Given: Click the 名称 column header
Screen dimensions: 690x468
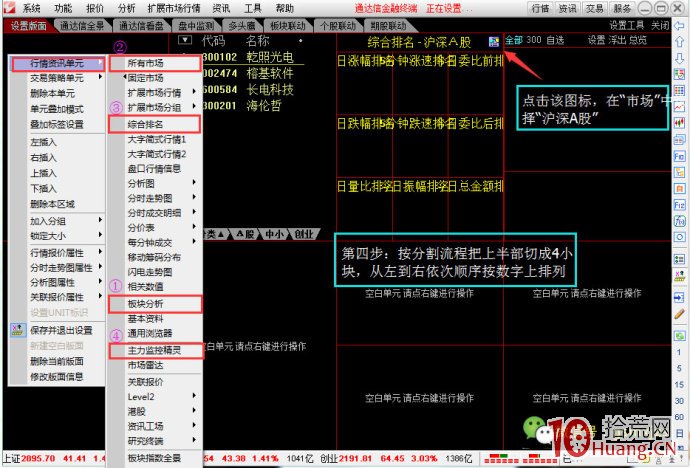Looking at the screenshot, I should (x=257, y=41).
